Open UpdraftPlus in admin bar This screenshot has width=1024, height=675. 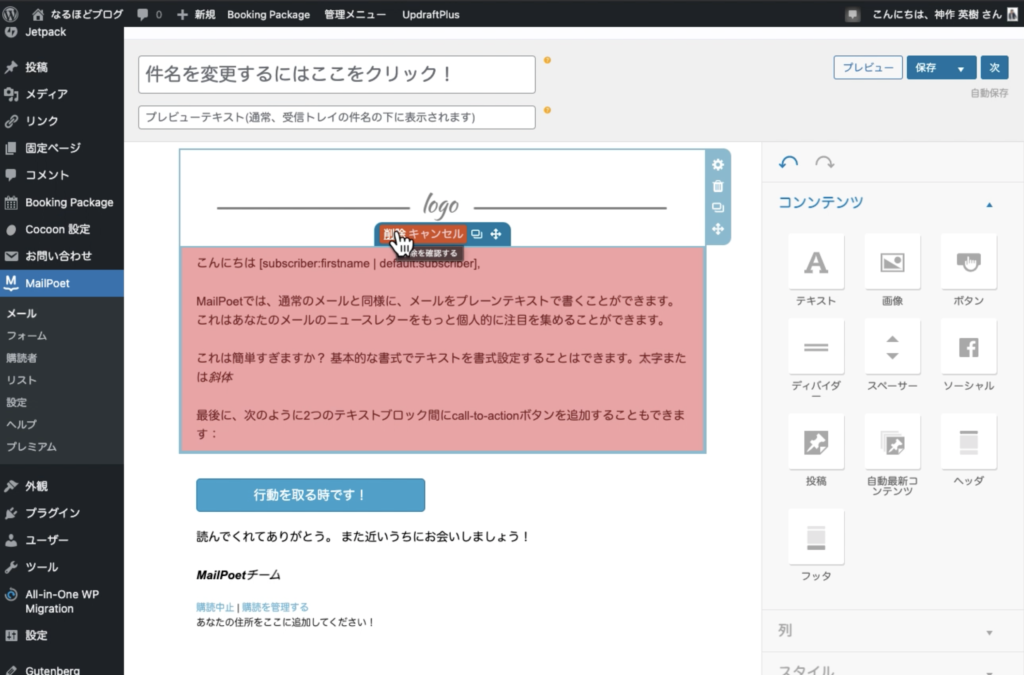pos(430,14)
